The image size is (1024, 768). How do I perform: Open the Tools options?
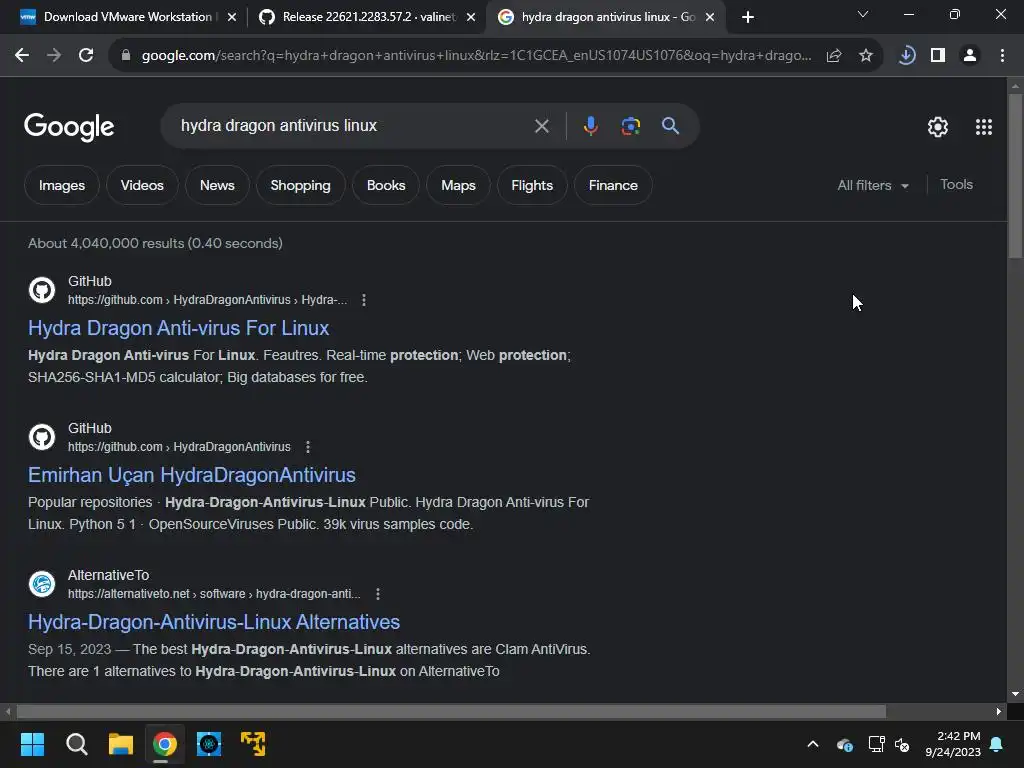(x=956, y=185)
